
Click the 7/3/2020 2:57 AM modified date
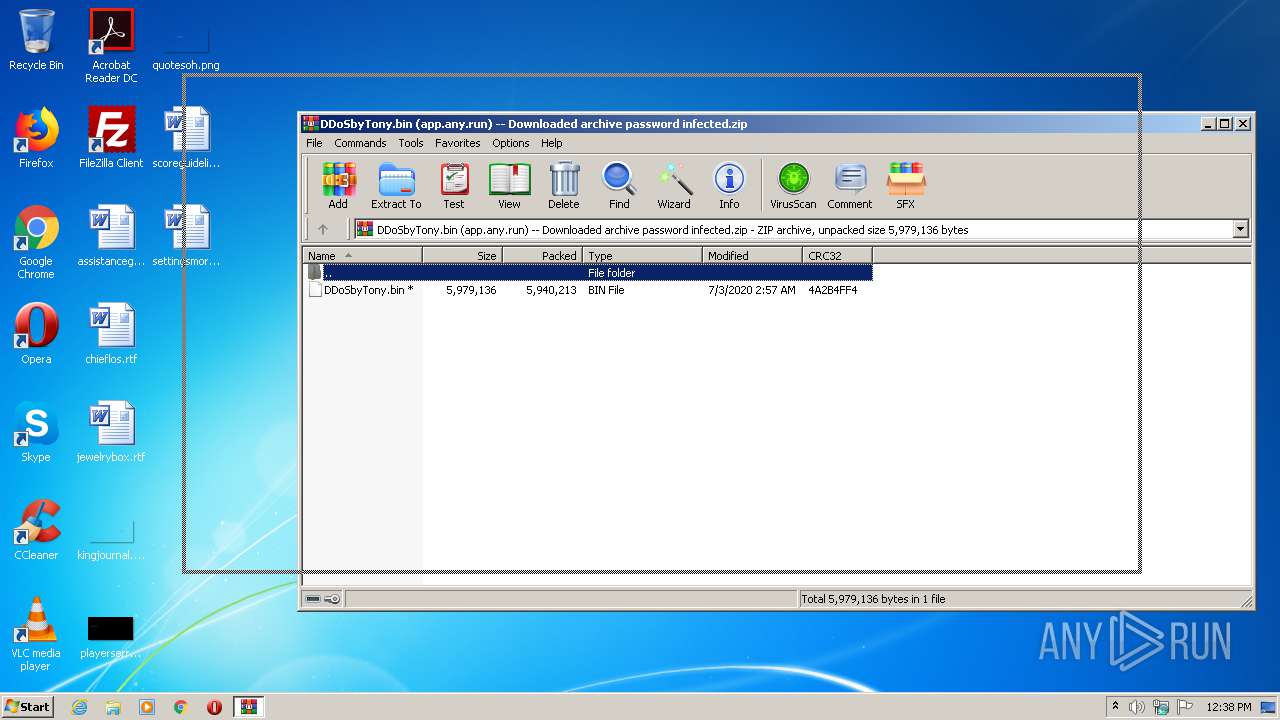click(752, 290)
